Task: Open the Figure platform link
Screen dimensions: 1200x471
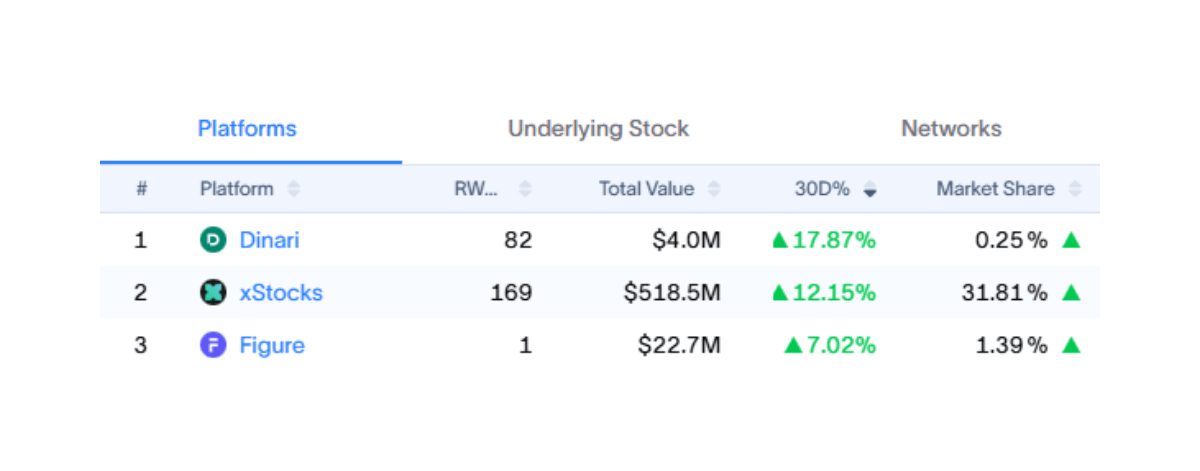Action: coord(272,346)
